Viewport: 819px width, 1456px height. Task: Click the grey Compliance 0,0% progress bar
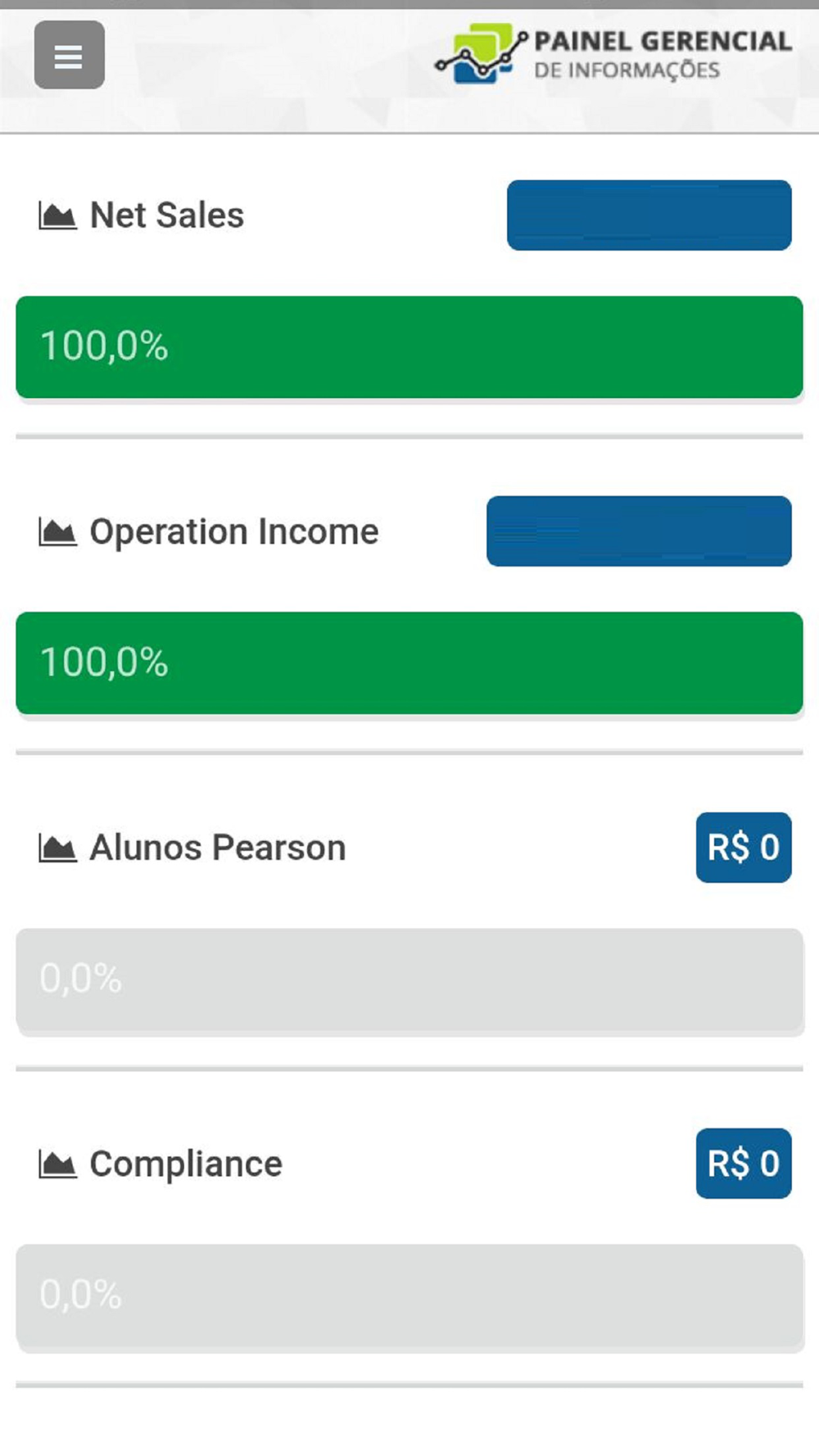coord(409,1295)
